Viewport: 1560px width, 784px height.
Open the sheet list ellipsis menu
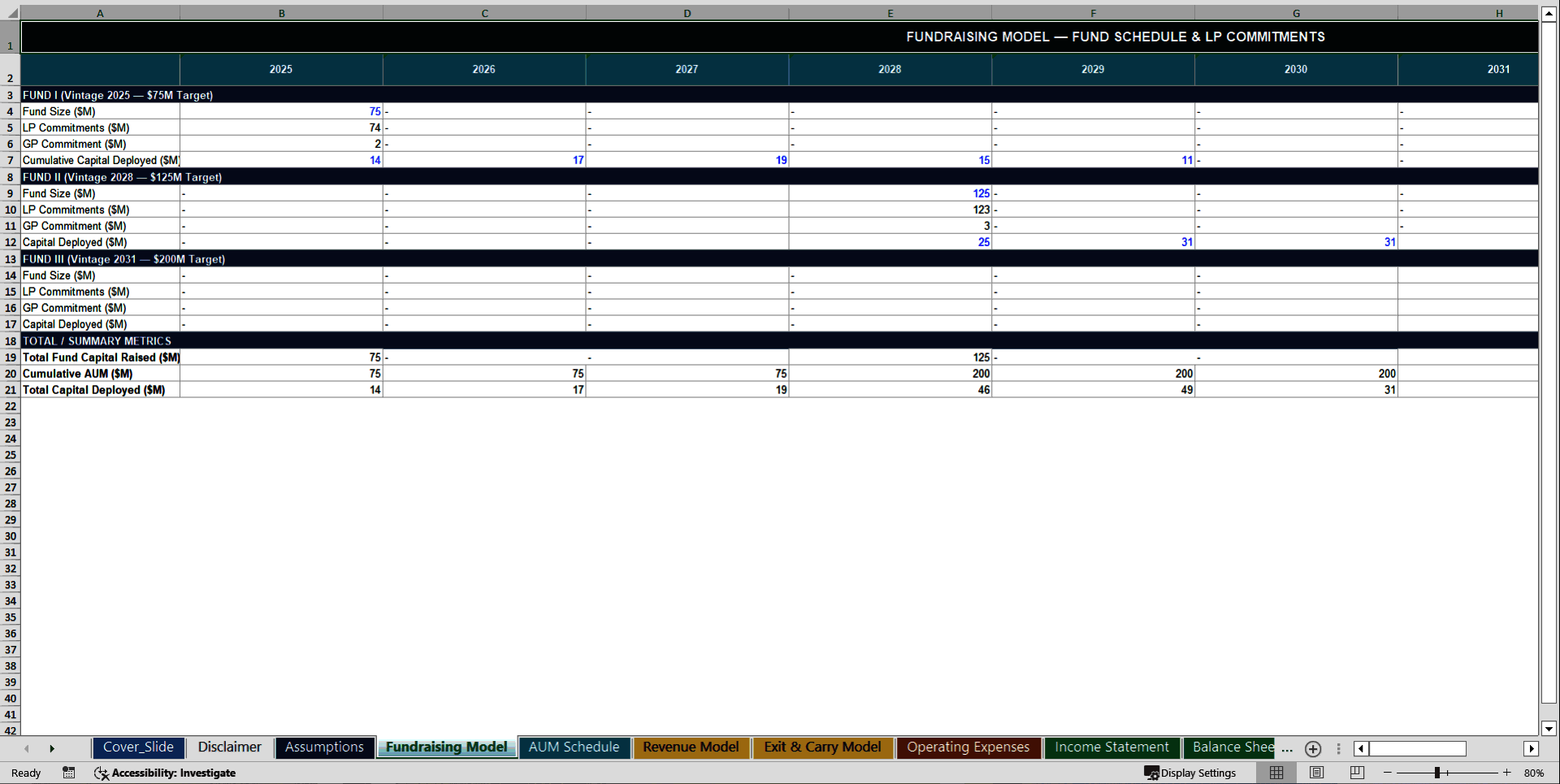point(1286,751)
